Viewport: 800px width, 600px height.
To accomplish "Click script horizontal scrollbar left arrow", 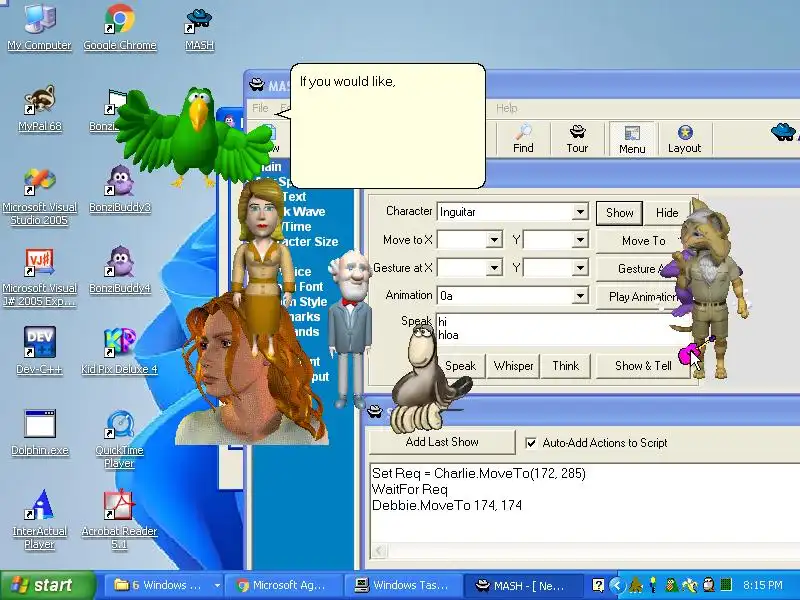I will [x=379, y=551].
